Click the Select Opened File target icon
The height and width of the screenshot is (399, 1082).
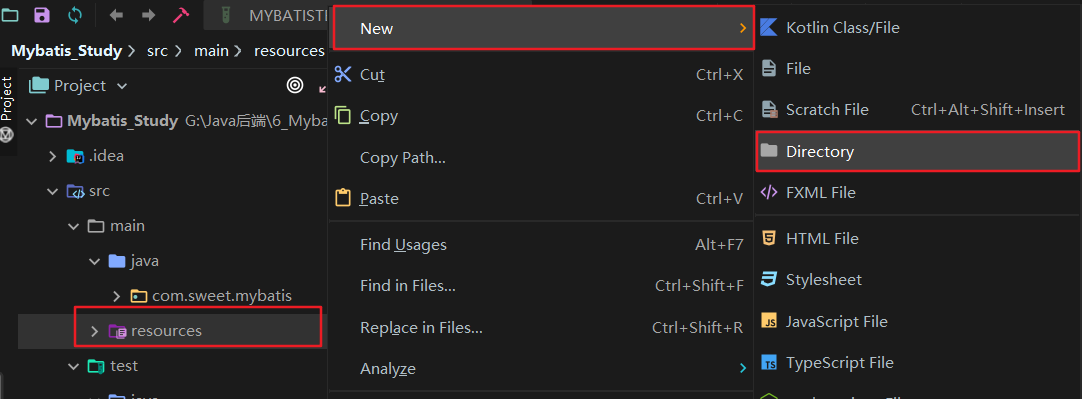click(x=295, y=86)
